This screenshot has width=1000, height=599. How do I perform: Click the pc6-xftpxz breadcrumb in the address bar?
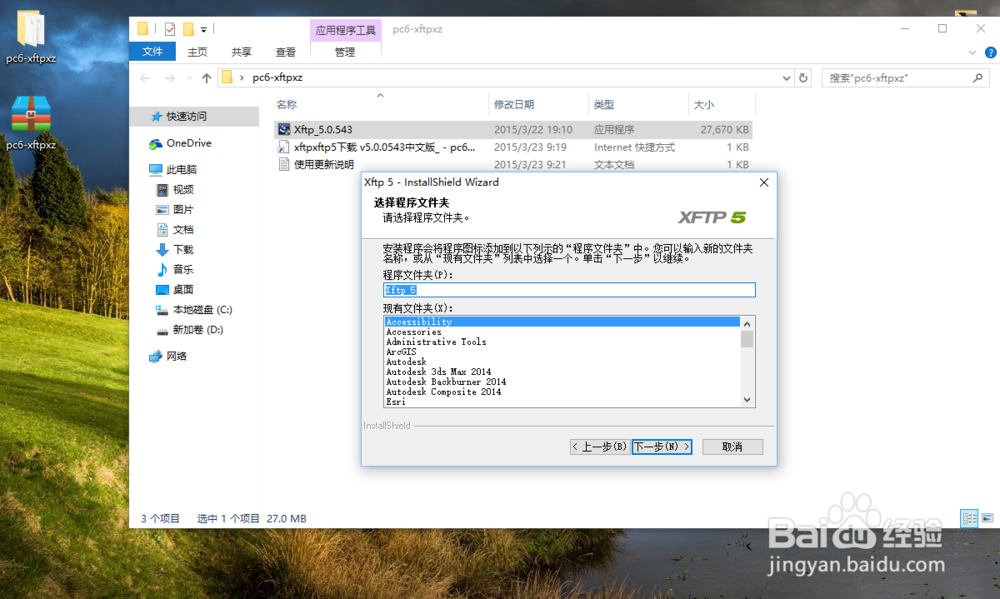point(277,78)
